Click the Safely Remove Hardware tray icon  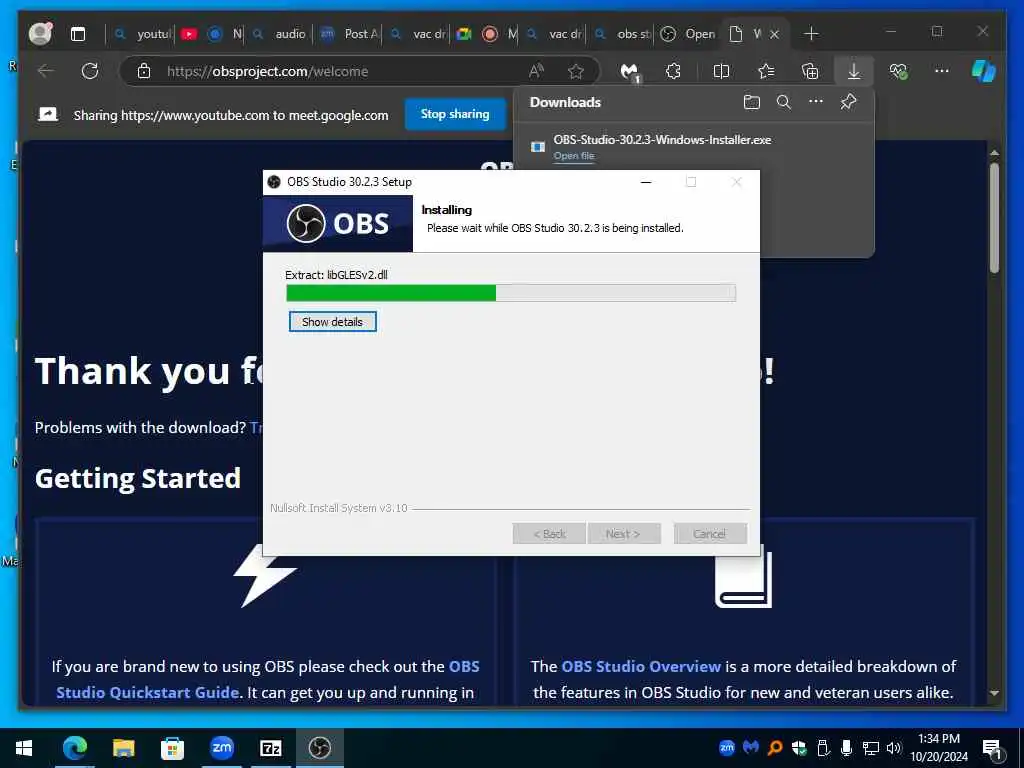click(823, 748)
